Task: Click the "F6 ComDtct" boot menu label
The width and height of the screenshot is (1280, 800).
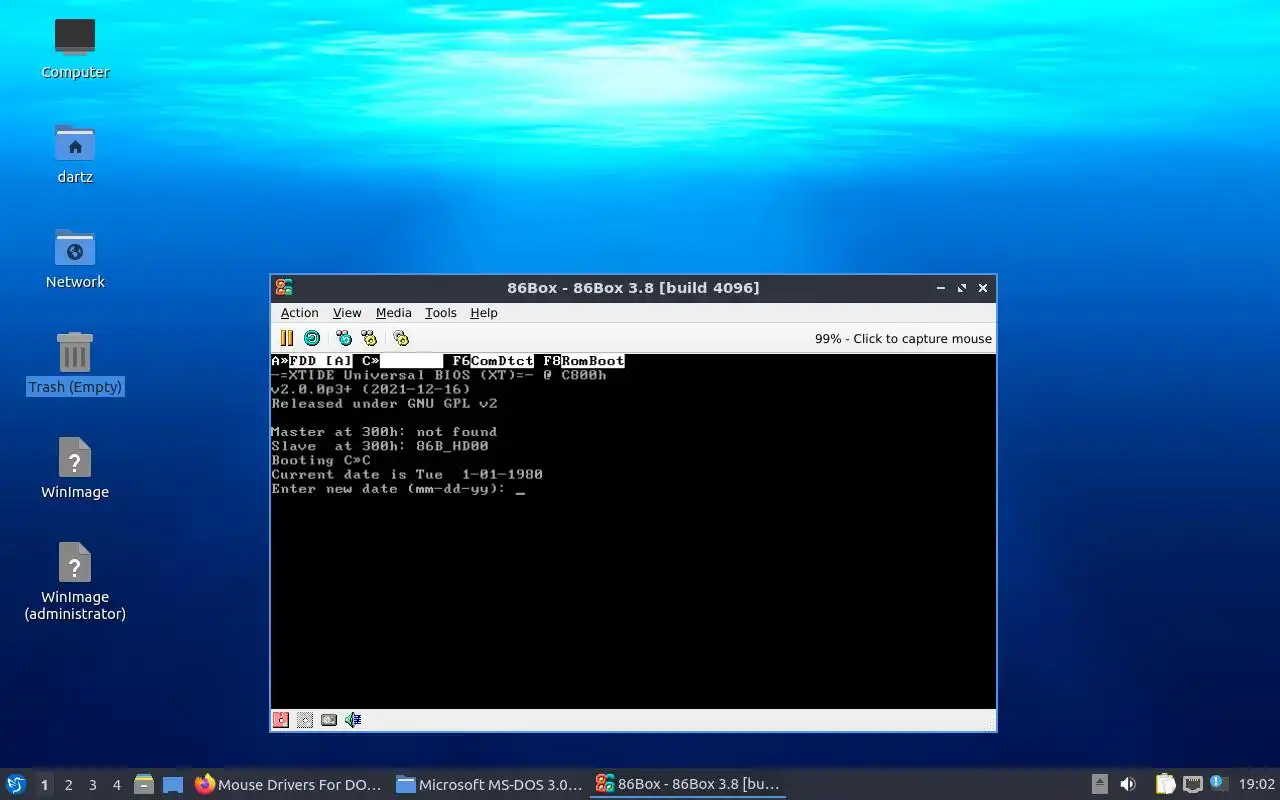Action: 493,361
